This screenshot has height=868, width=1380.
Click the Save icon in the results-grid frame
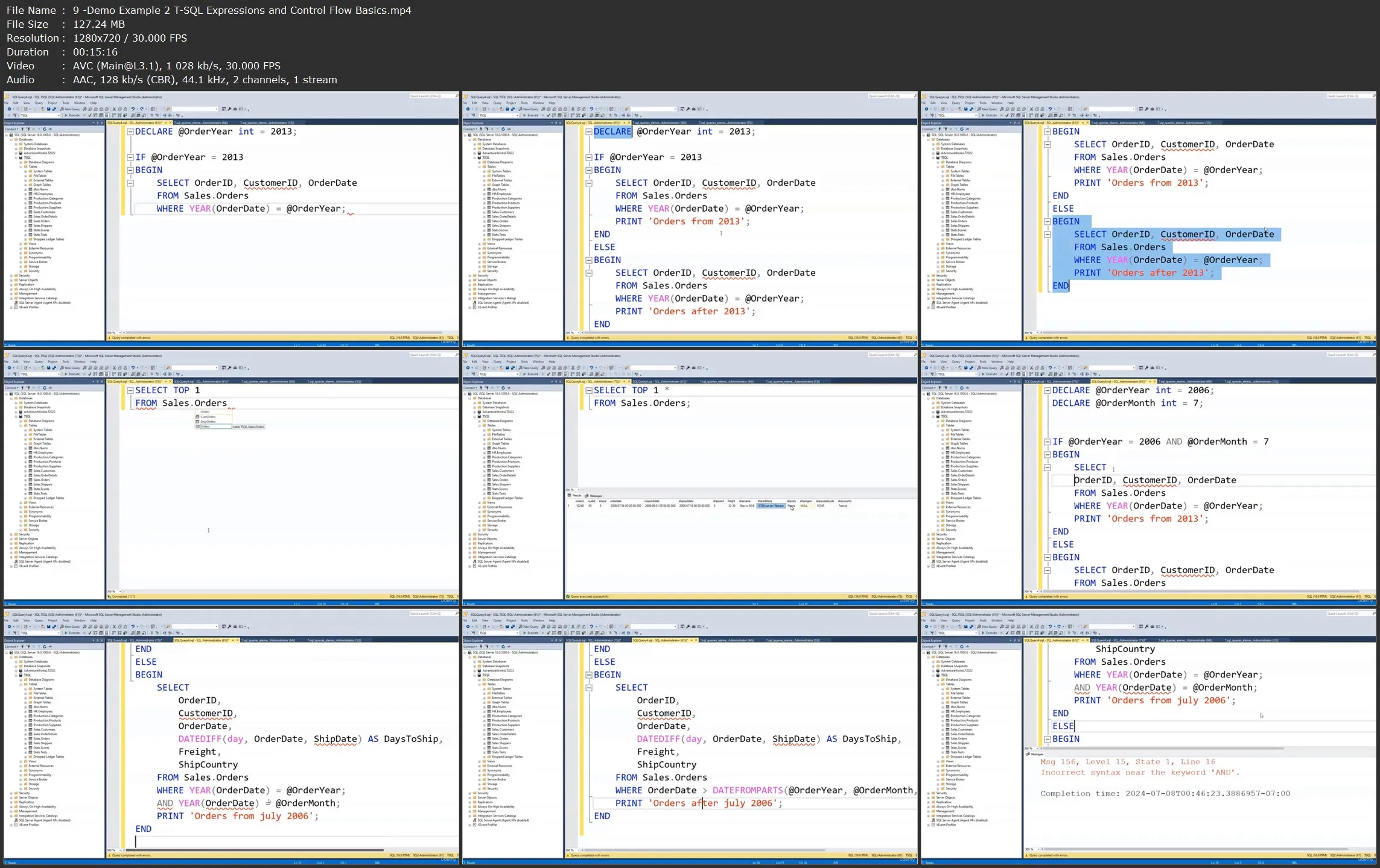(x=507, y=368)
